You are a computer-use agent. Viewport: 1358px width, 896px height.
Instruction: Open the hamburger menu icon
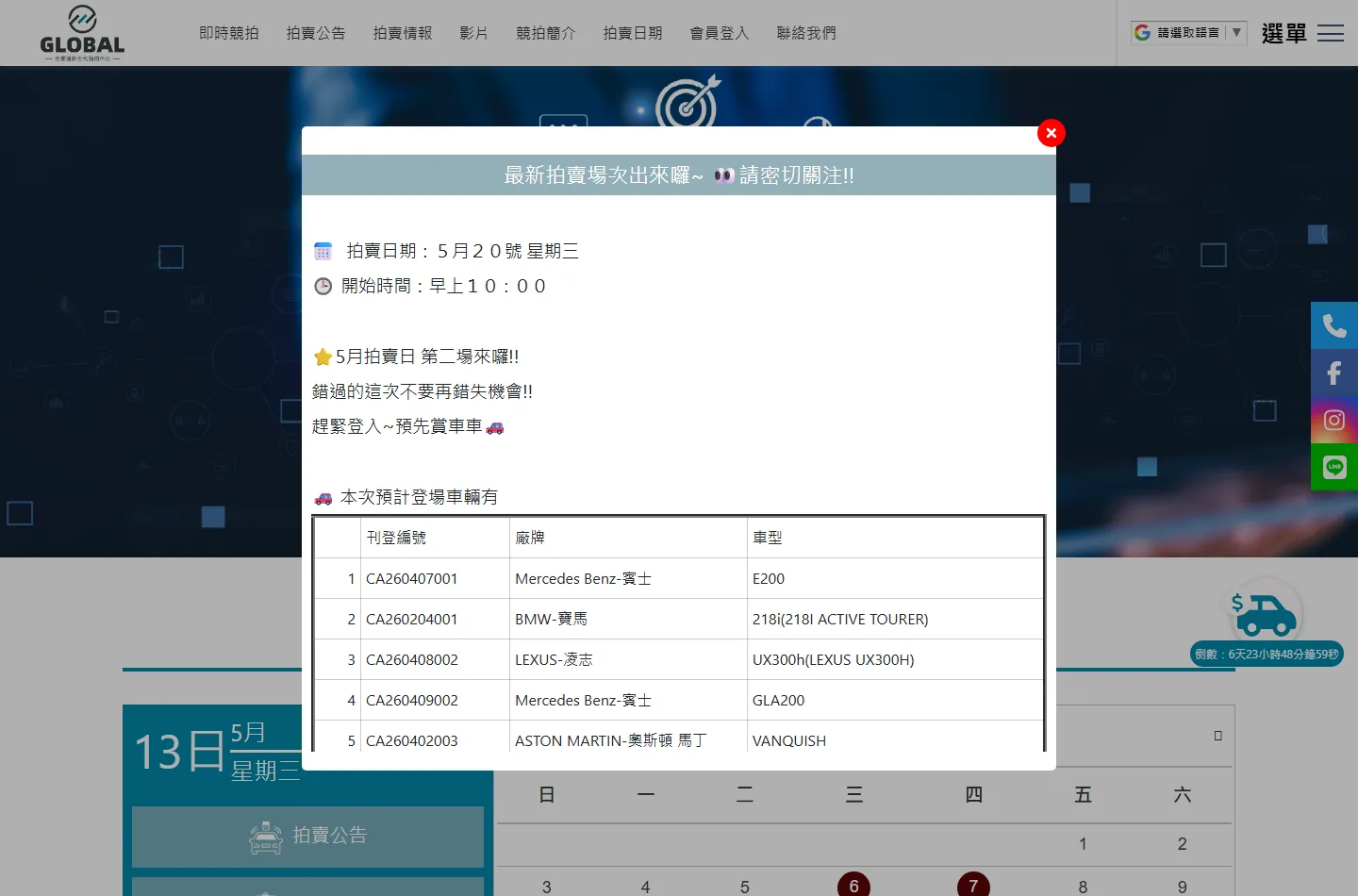[x=1331, y=33]
